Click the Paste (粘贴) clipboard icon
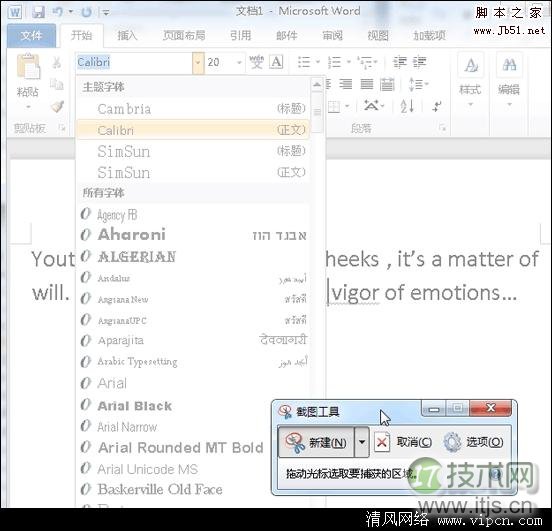Viewport: 552px width, 531px height. coord(28,66)
